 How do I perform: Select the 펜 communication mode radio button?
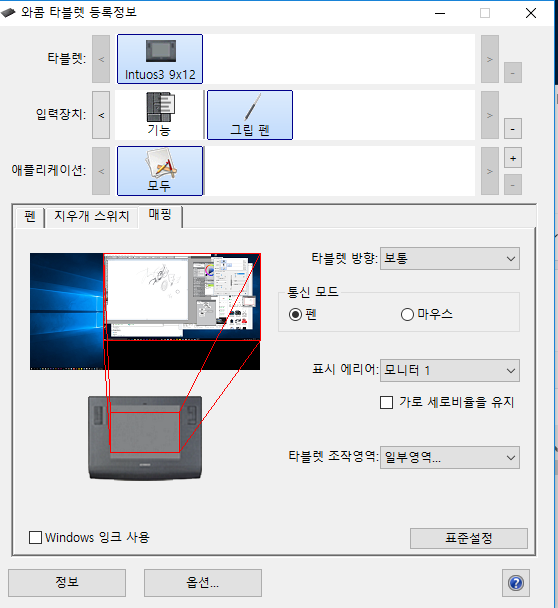point(295,314)
